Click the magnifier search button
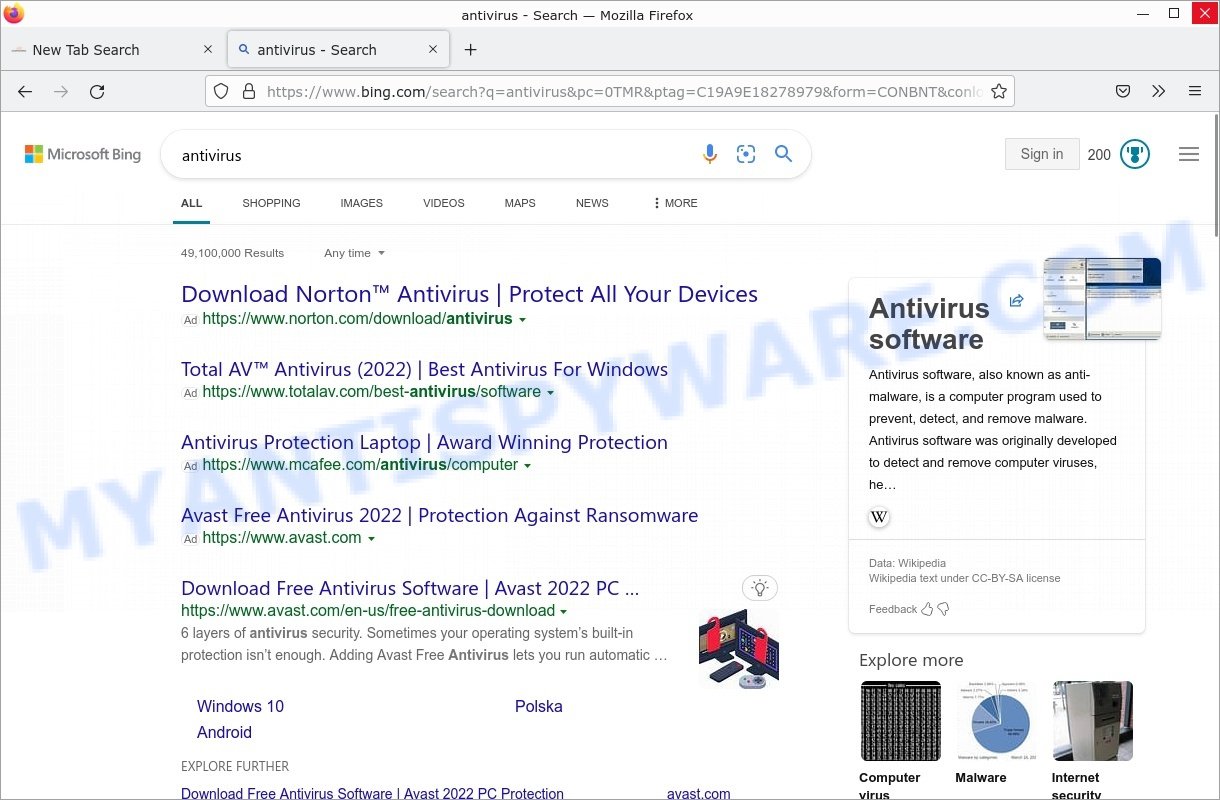The image size is (1220, 800). tap(783, 154)
